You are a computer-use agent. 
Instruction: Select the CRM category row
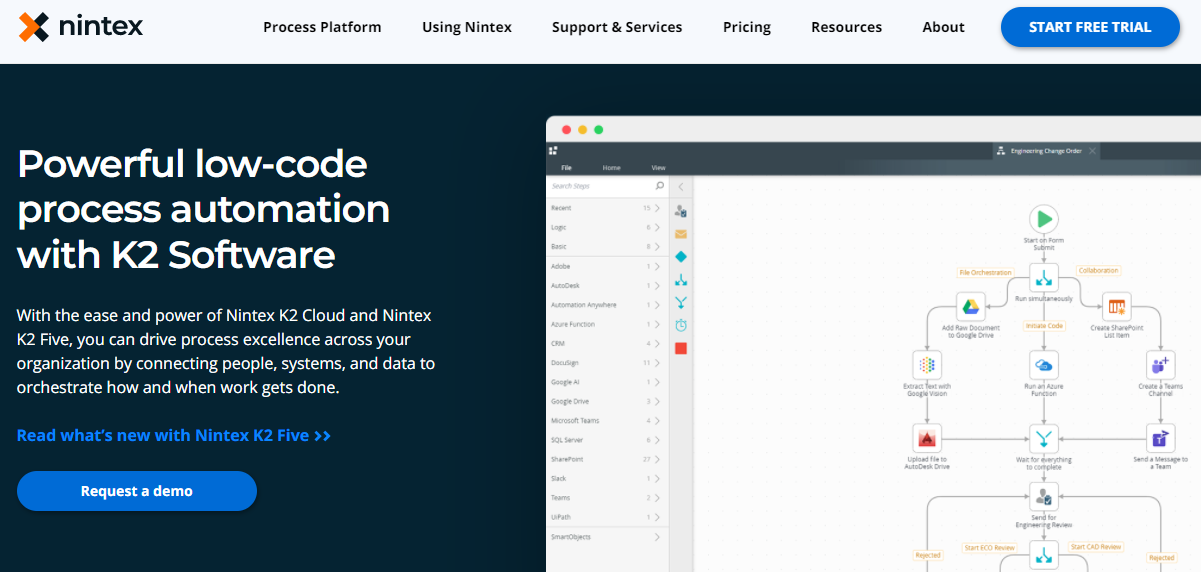point(607,343)
